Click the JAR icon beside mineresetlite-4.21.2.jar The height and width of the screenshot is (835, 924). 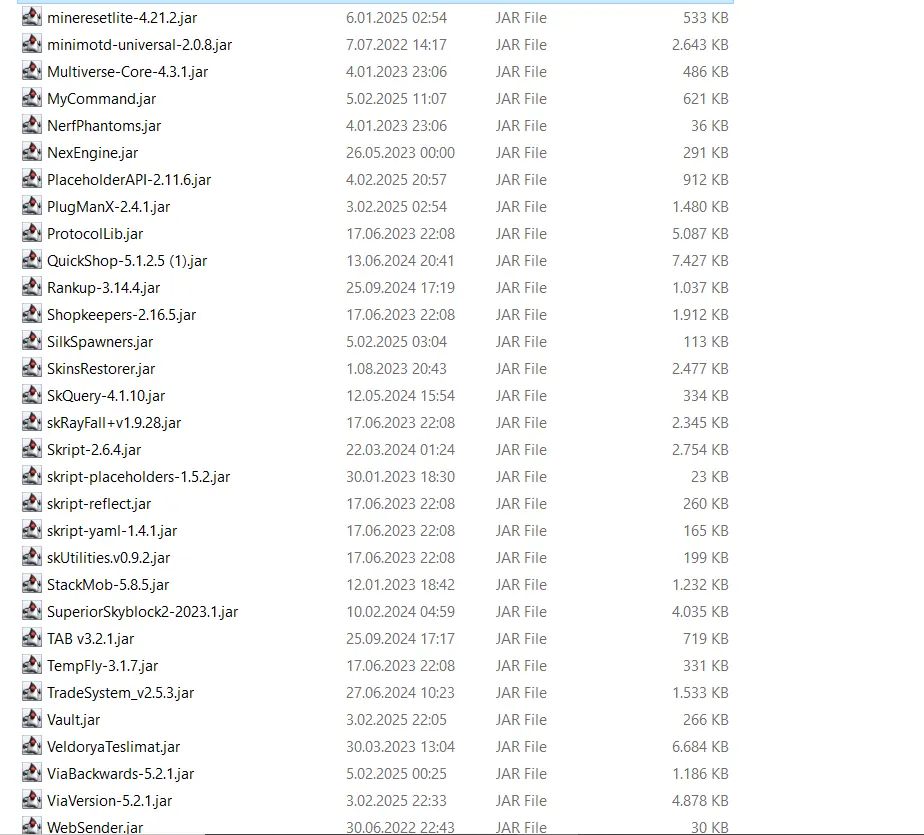(32, 17)
